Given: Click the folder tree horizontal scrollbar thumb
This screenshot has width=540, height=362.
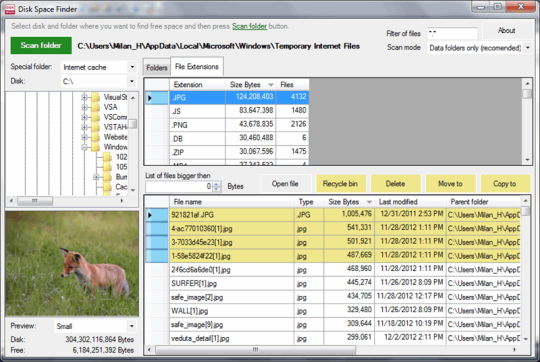Looking at the screenshot, I should (x=35, y=201).
